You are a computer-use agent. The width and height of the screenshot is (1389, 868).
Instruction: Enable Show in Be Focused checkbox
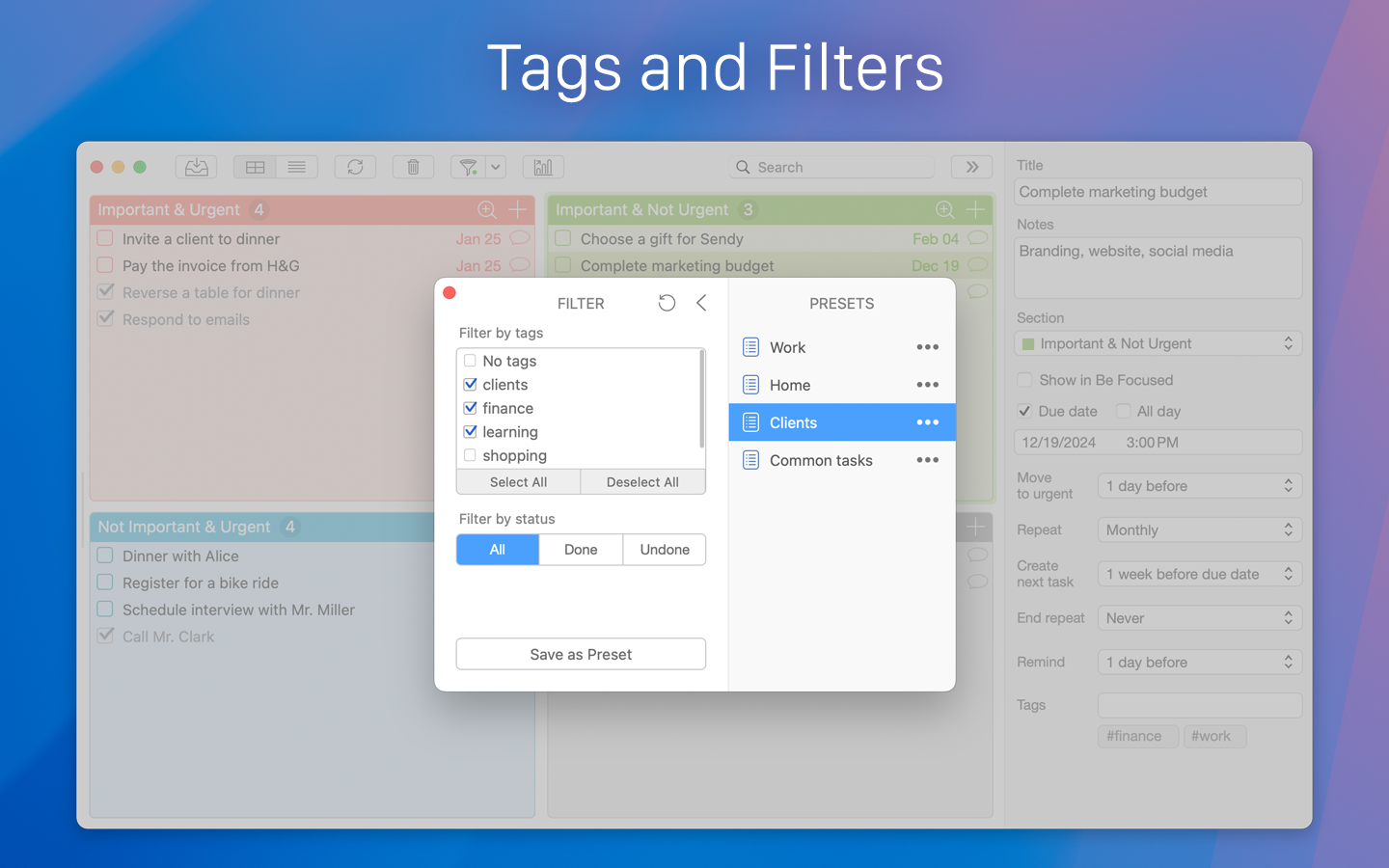1025,380
